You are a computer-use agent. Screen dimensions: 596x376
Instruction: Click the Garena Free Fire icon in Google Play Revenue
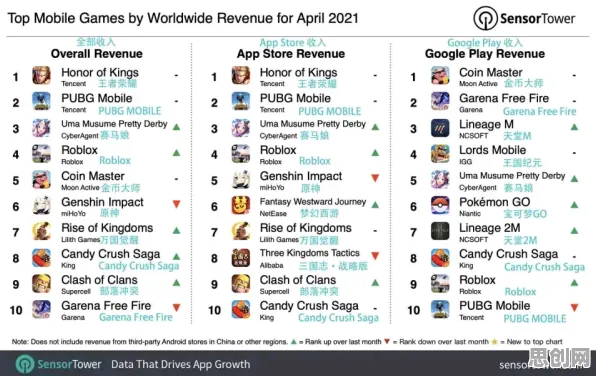pos(440,101)
